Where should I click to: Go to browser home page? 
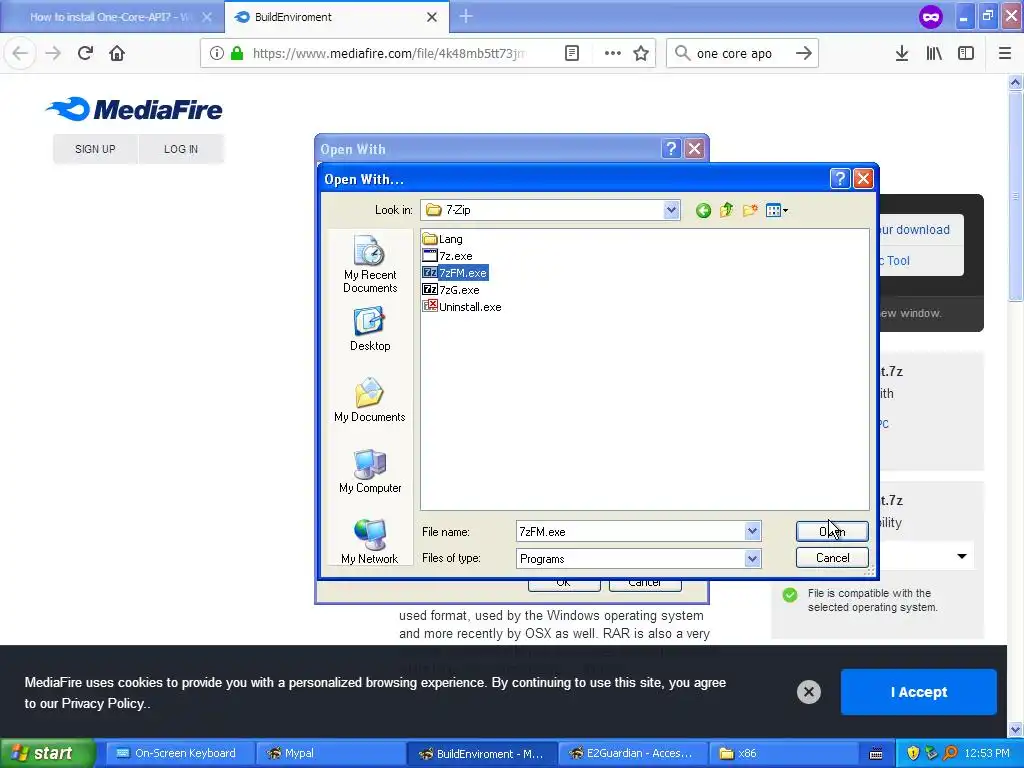(117, 53)
